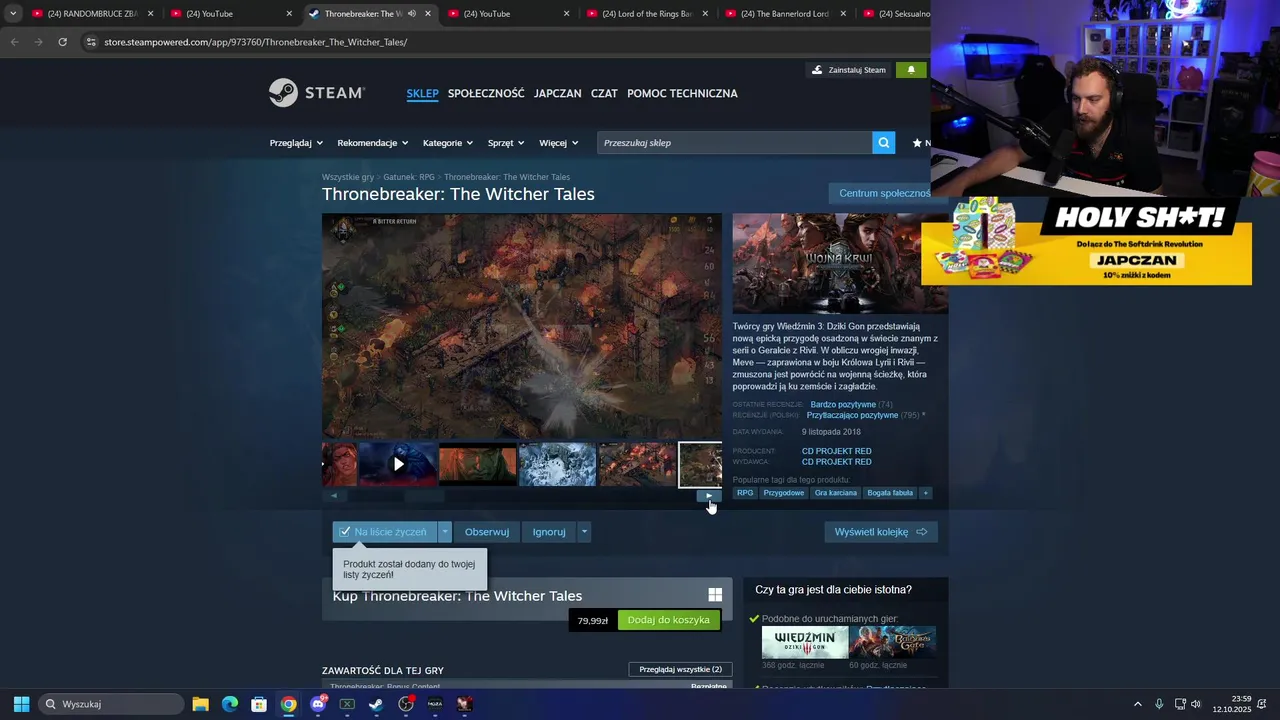Viewport: 1280px width, 720px height.
Task: Move the media strip back with the left arrow
Action: pyautogui.click(x=334, y=495)
